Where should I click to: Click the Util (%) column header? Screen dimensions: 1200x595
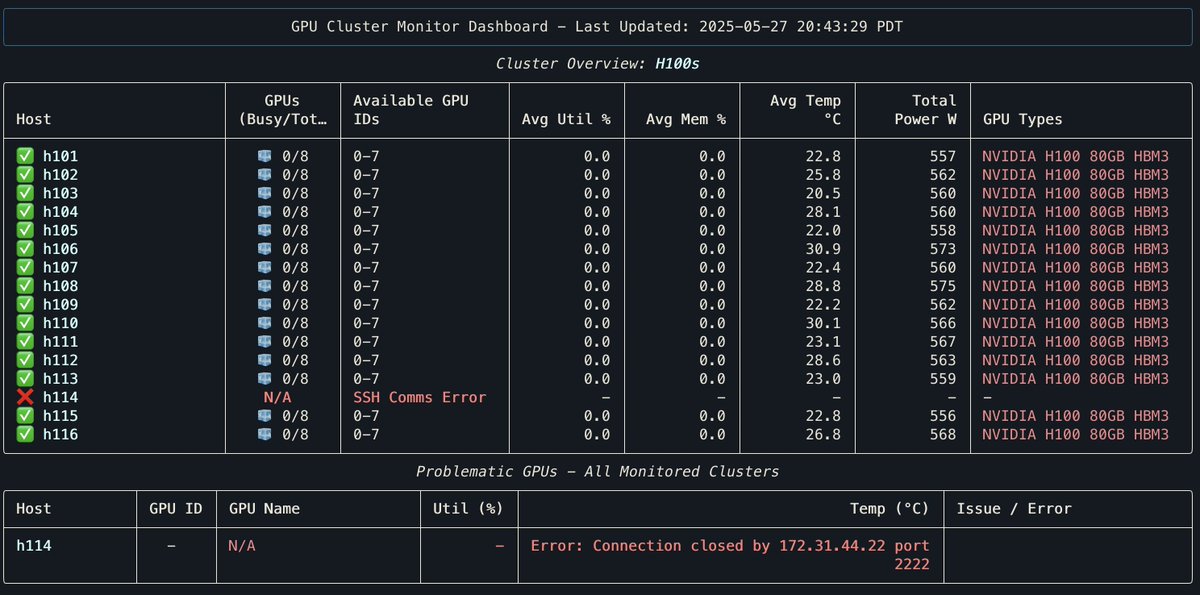(x=467, y=508)
